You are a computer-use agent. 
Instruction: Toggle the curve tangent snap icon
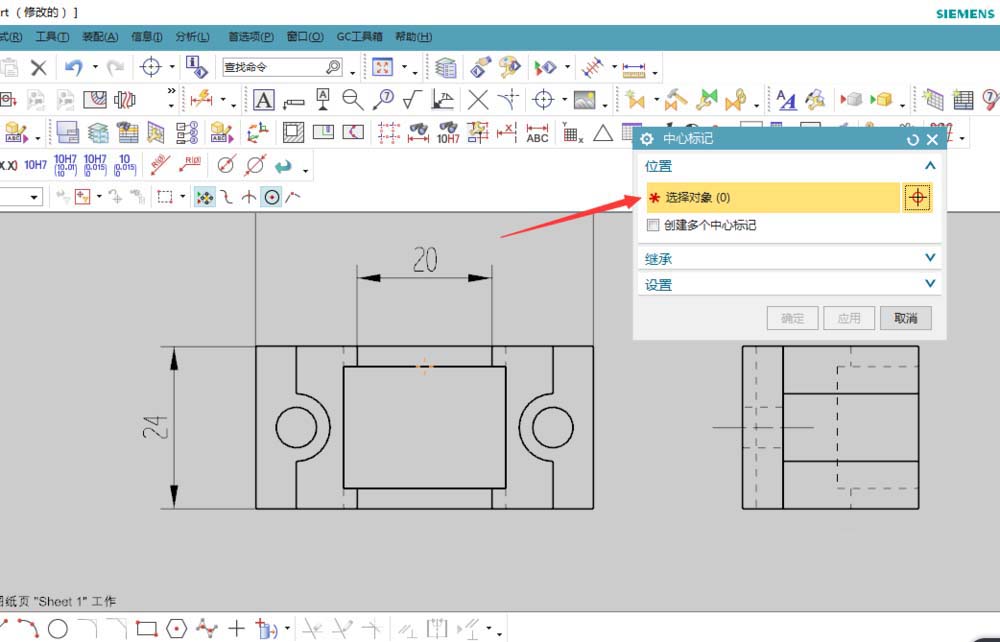[x=226, y=197]
